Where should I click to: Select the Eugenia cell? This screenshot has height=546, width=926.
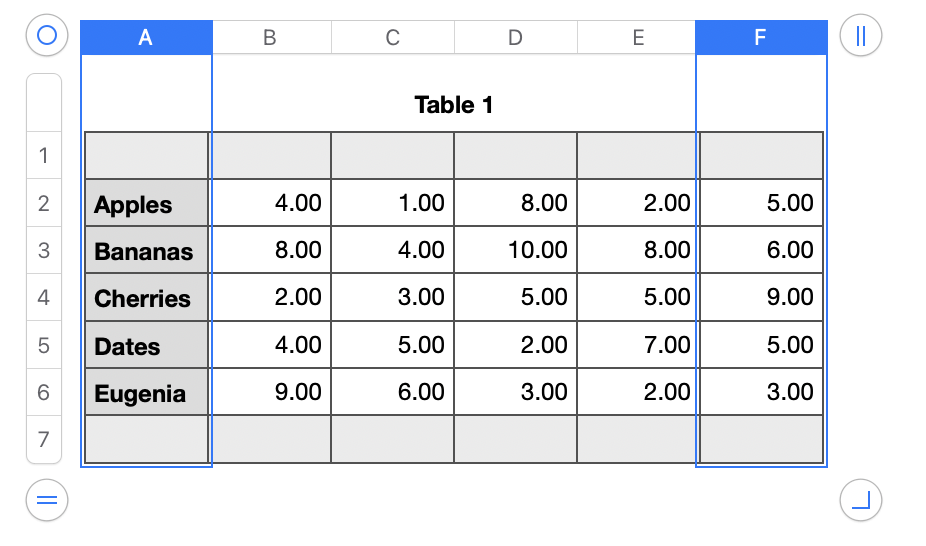[x=147, y=393]
